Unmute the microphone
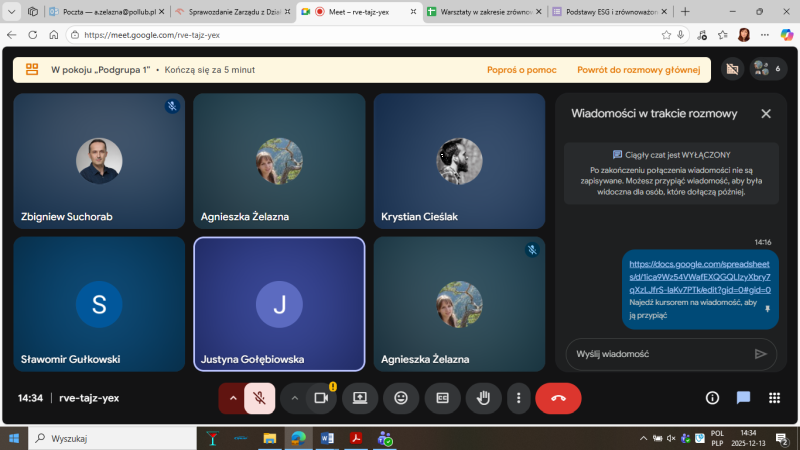800x450 pixels. click(259, 397)
